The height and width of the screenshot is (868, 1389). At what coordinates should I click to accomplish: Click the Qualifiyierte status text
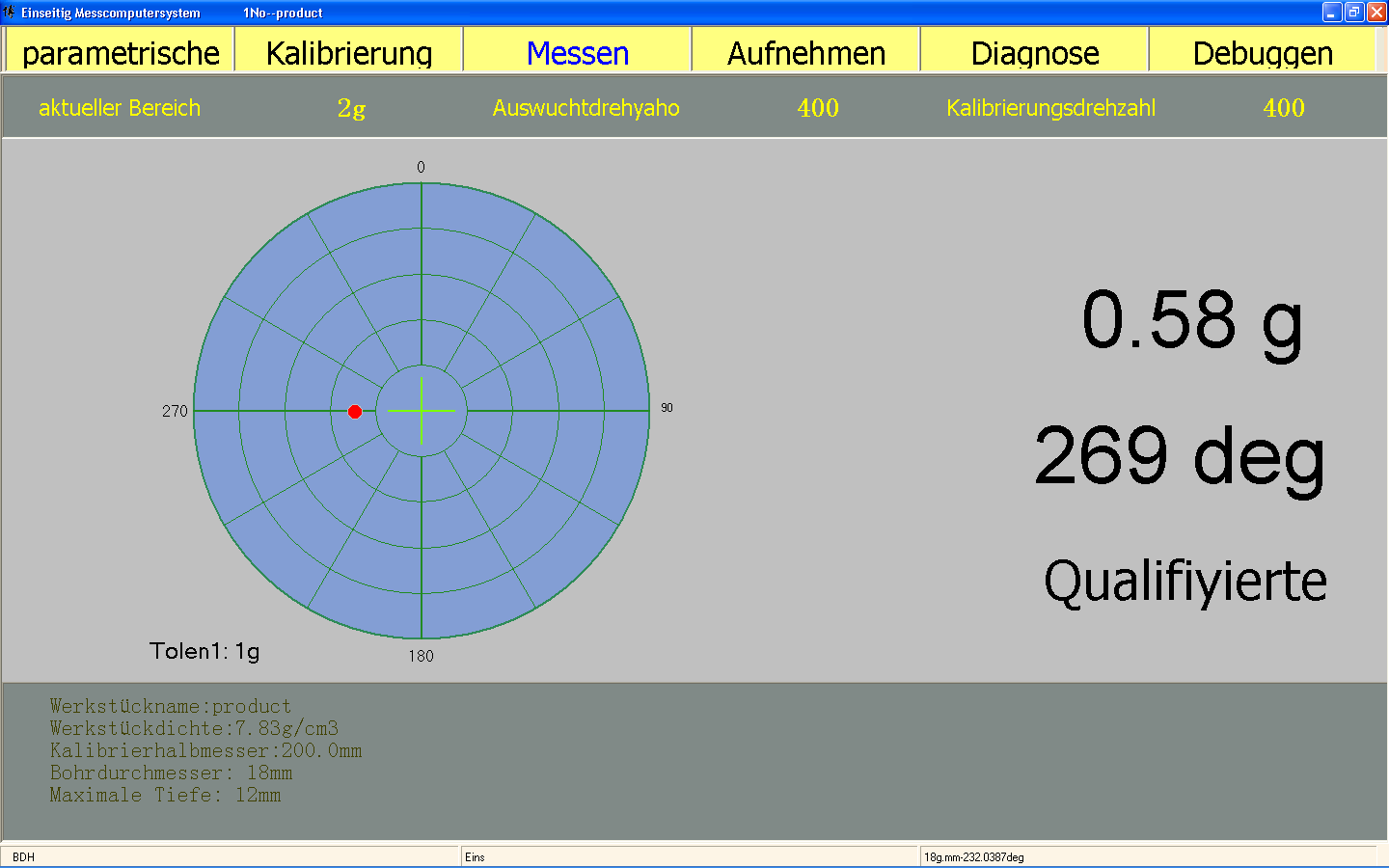click(x=1185, y=582)
